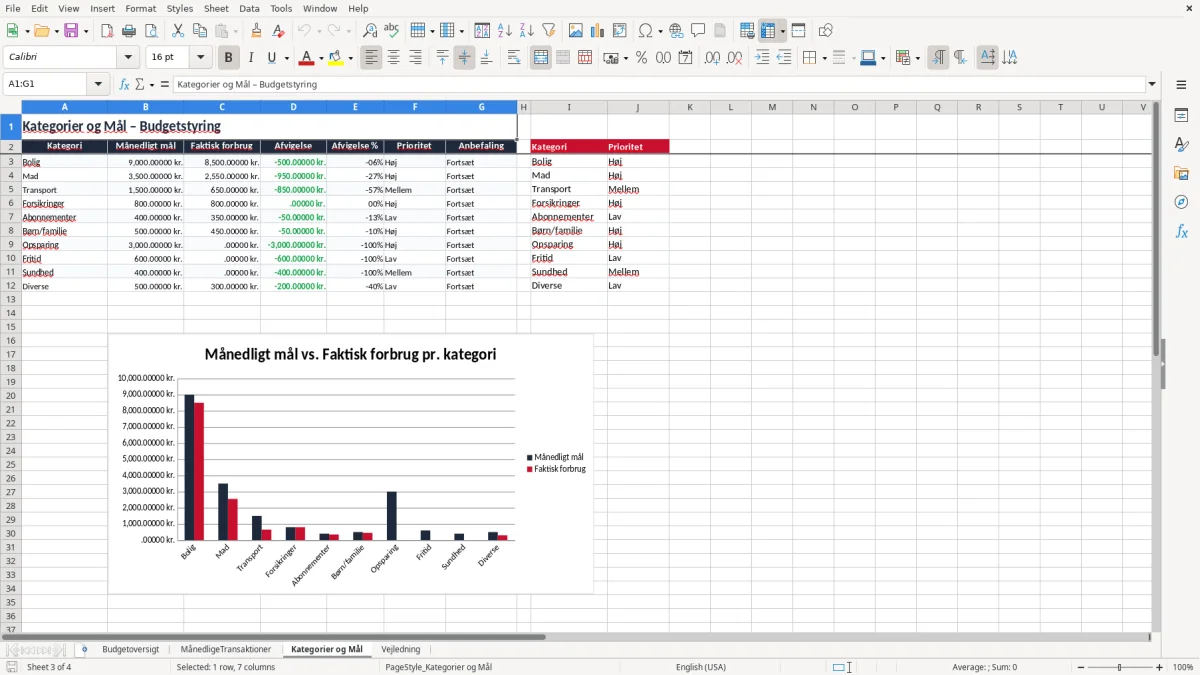
Task: Open the Styles menu
Action: pyautogui.click(x=180, y=8)
